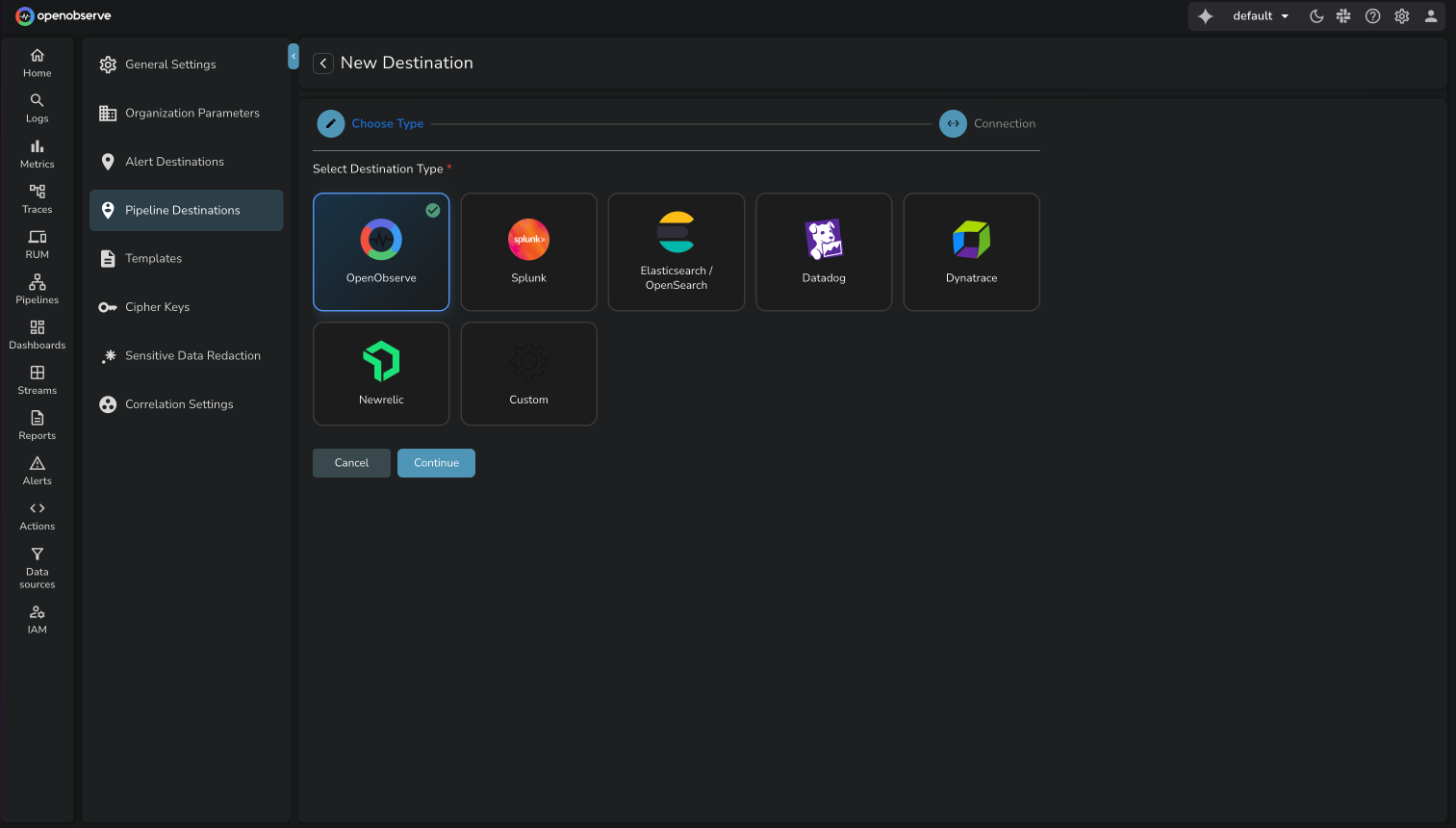Screen dimensions: 1456x828
Task: Click the Cancel button
Action: coord(351,463)
